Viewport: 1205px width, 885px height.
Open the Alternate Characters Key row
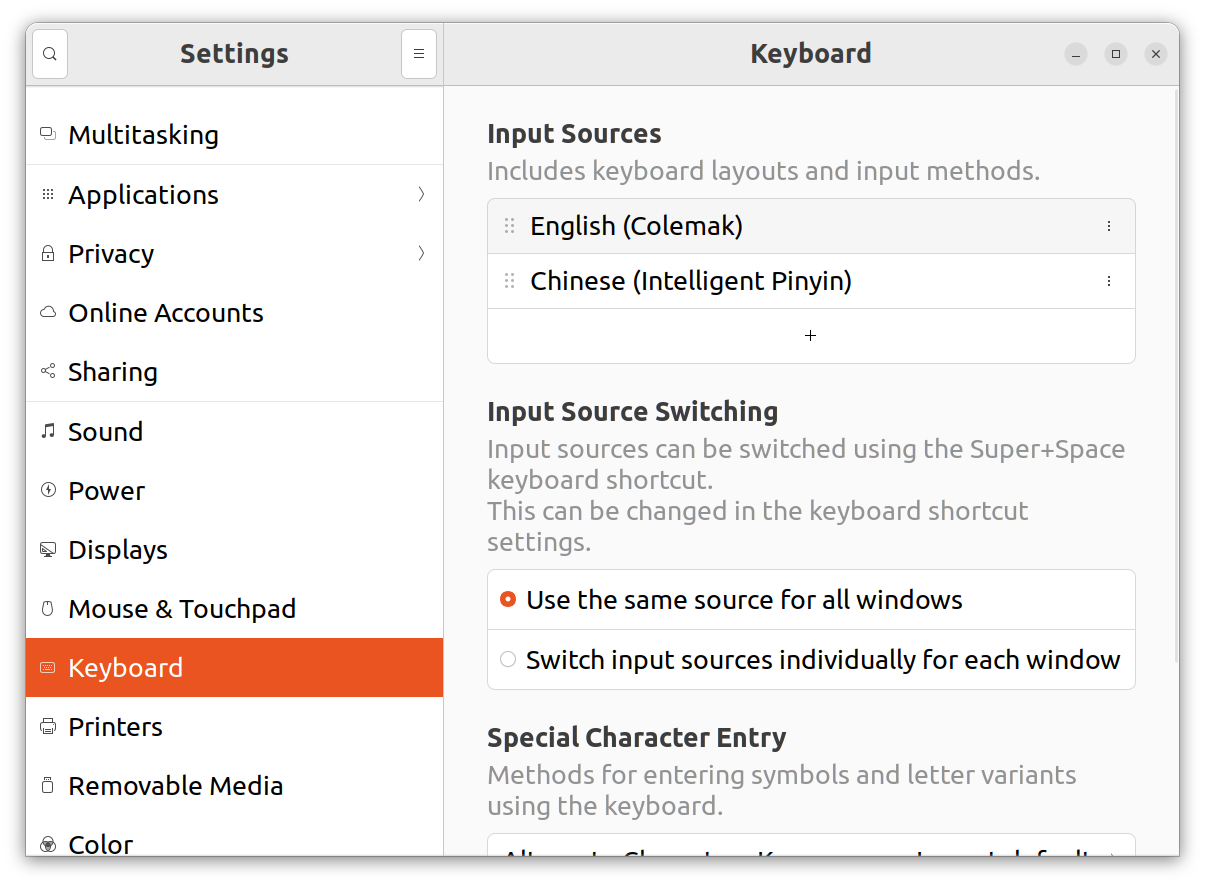click(x=811, y=846)
